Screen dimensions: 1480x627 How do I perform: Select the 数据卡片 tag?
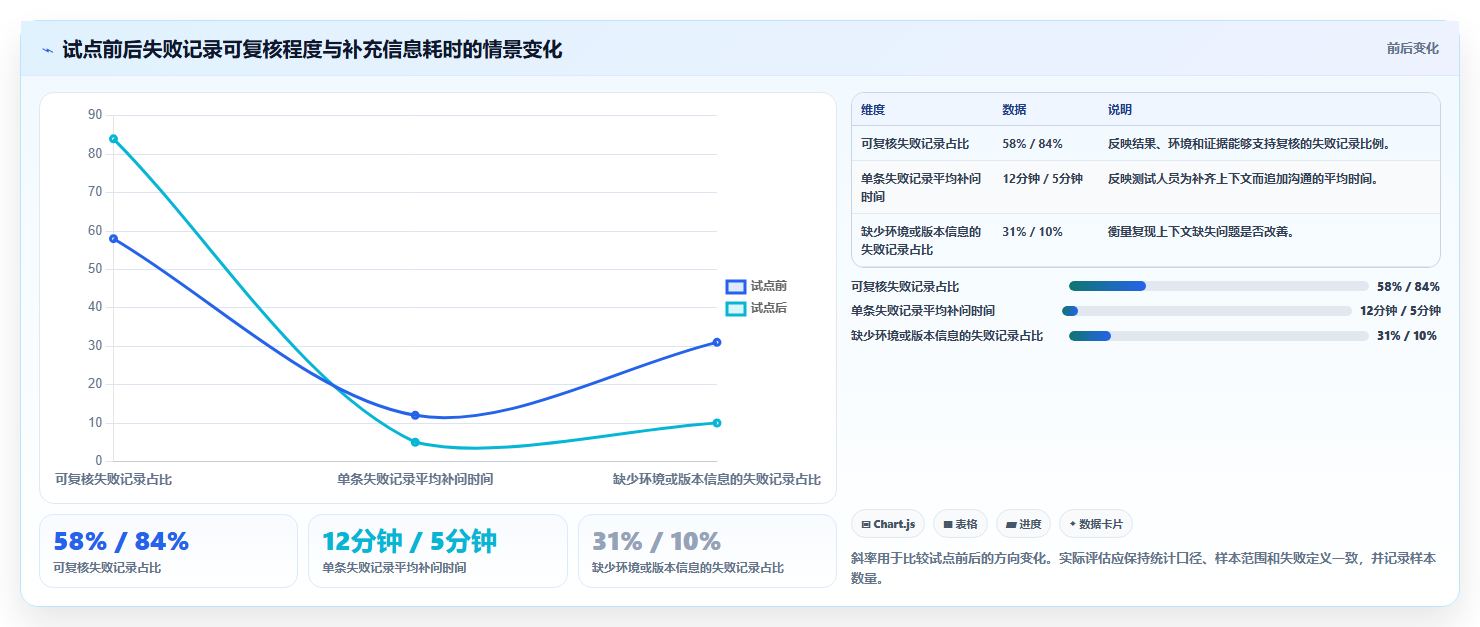point(1096,524)
